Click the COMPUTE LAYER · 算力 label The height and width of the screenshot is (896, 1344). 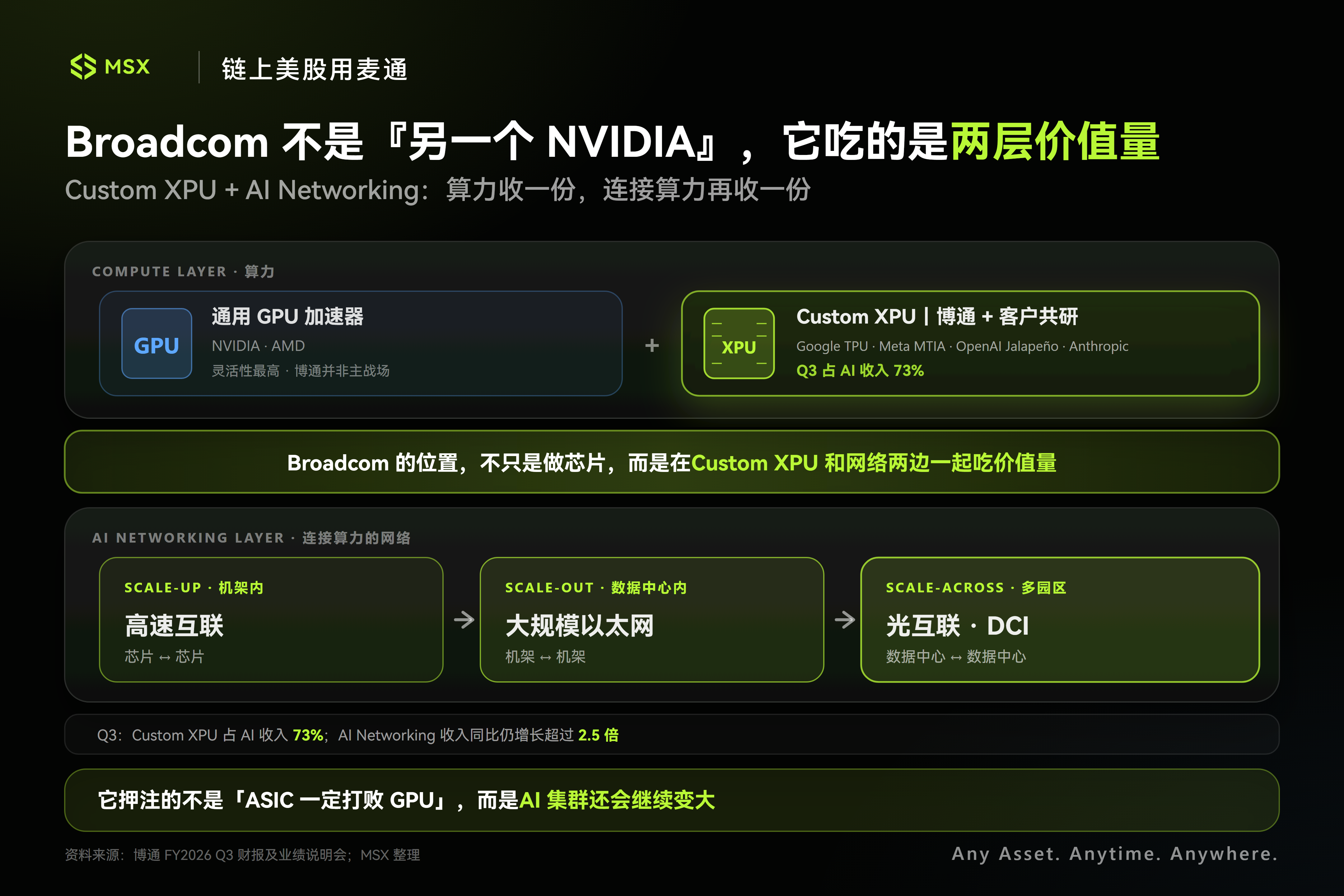[x=184, y=271]
